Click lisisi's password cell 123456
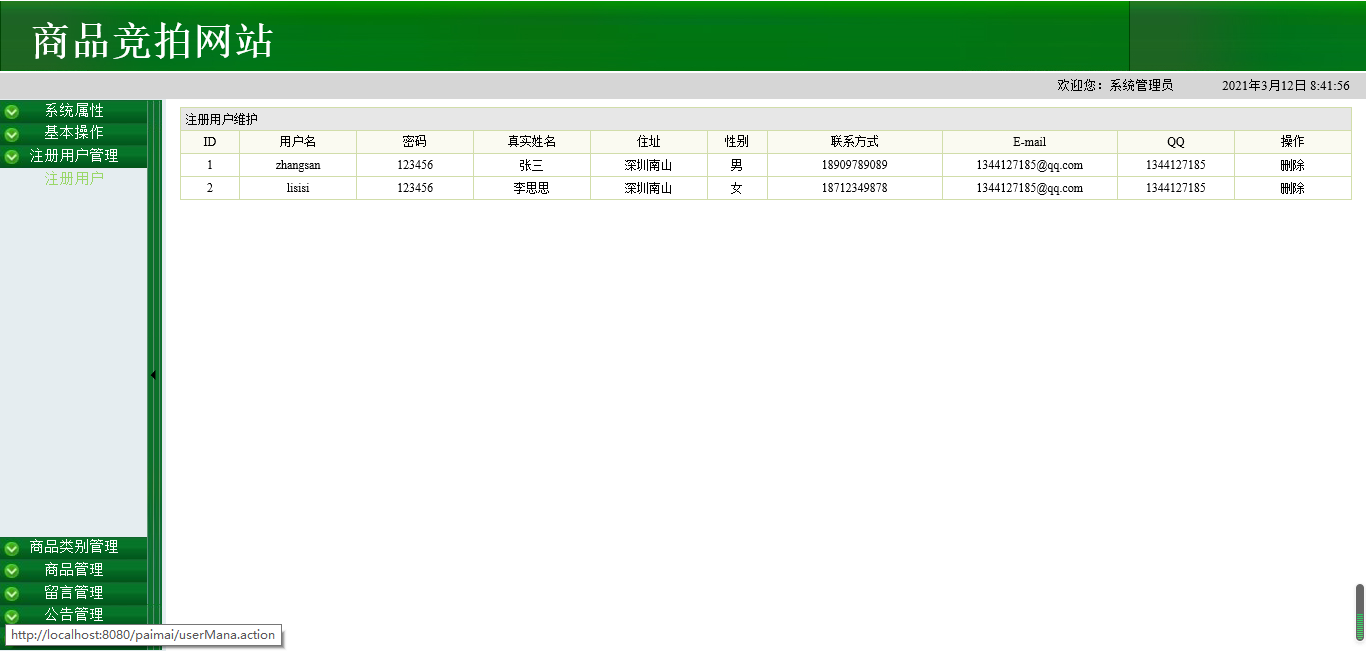 pos(415,188)
